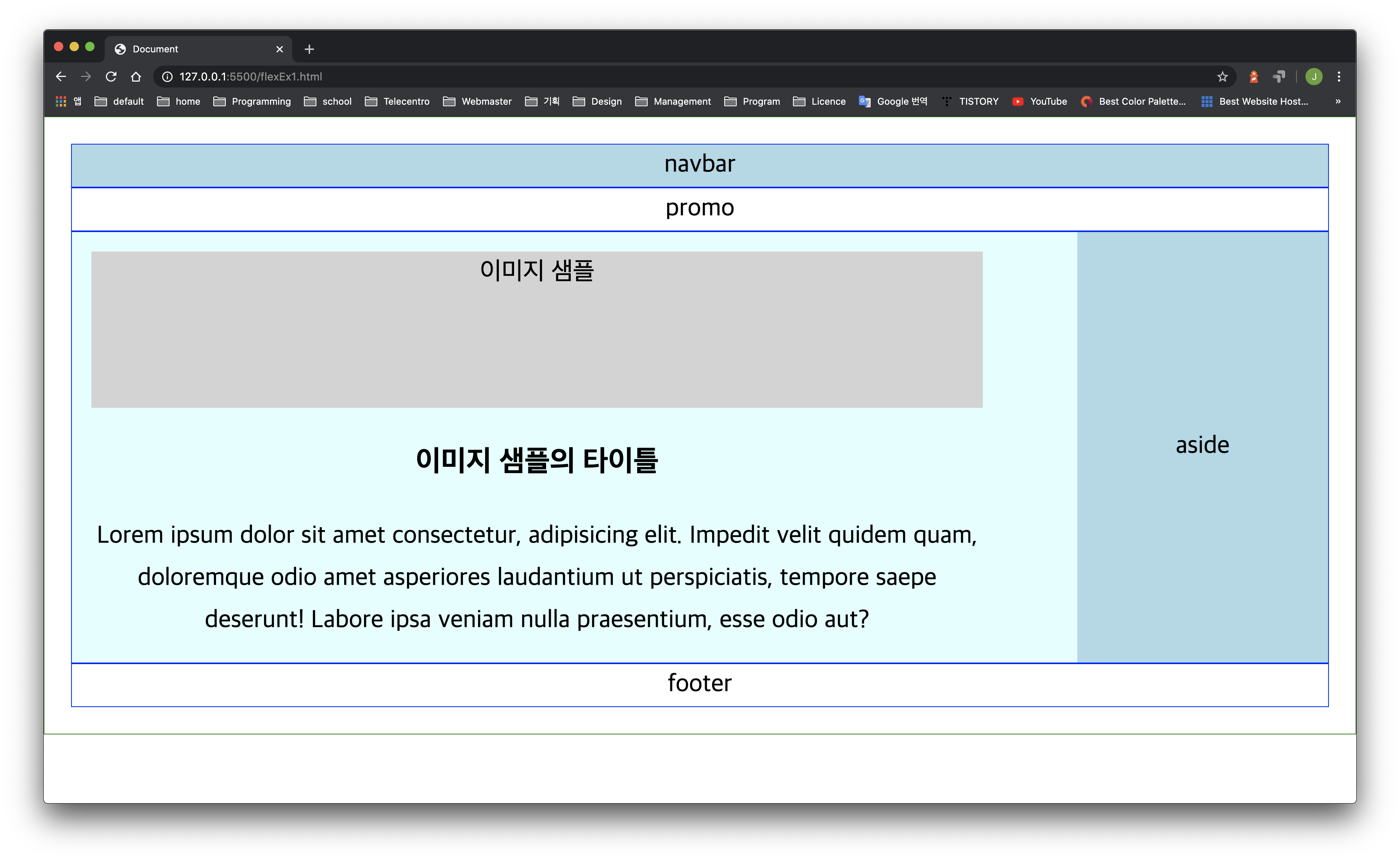Open a new tab with plus button
The height and width of the screenshot is (861, 1400).
309,50
